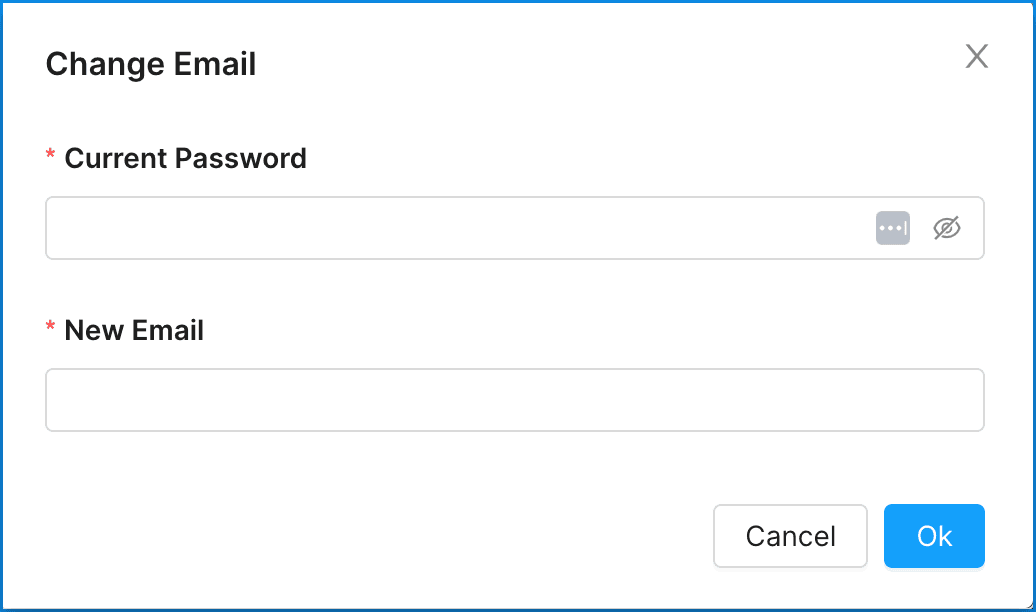Image resolution: width=1036 pixels, height=612 pixels.
Task: Reveal password characters with the eye toggle
Action: point(946,228)
